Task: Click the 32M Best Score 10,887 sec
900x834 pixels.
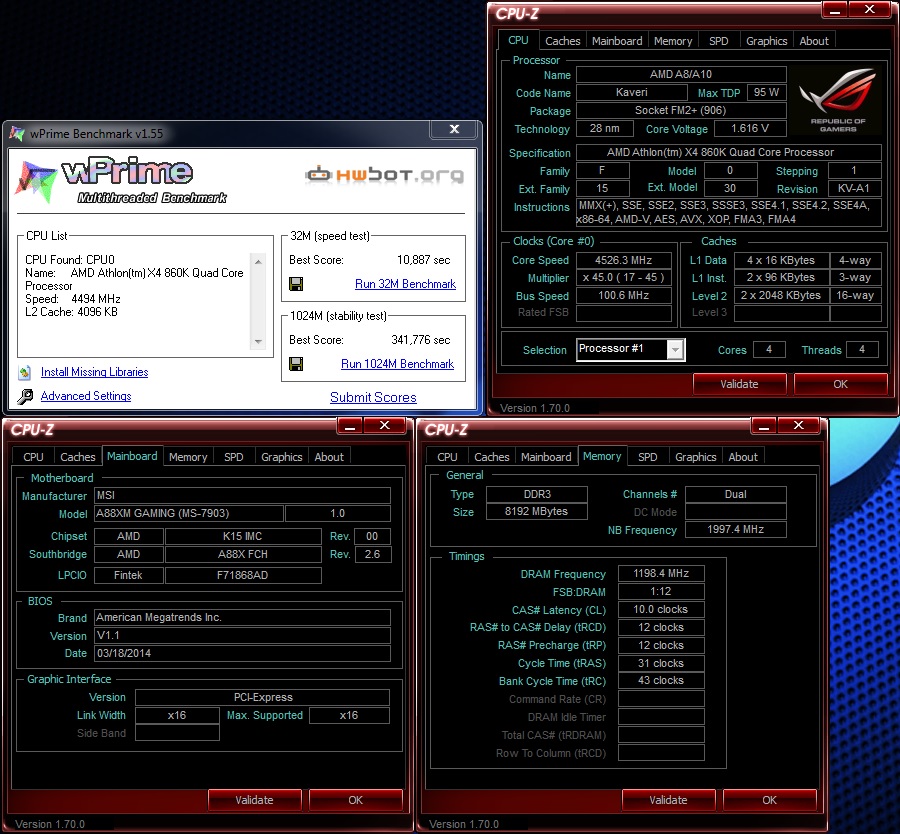Action: 424,260
